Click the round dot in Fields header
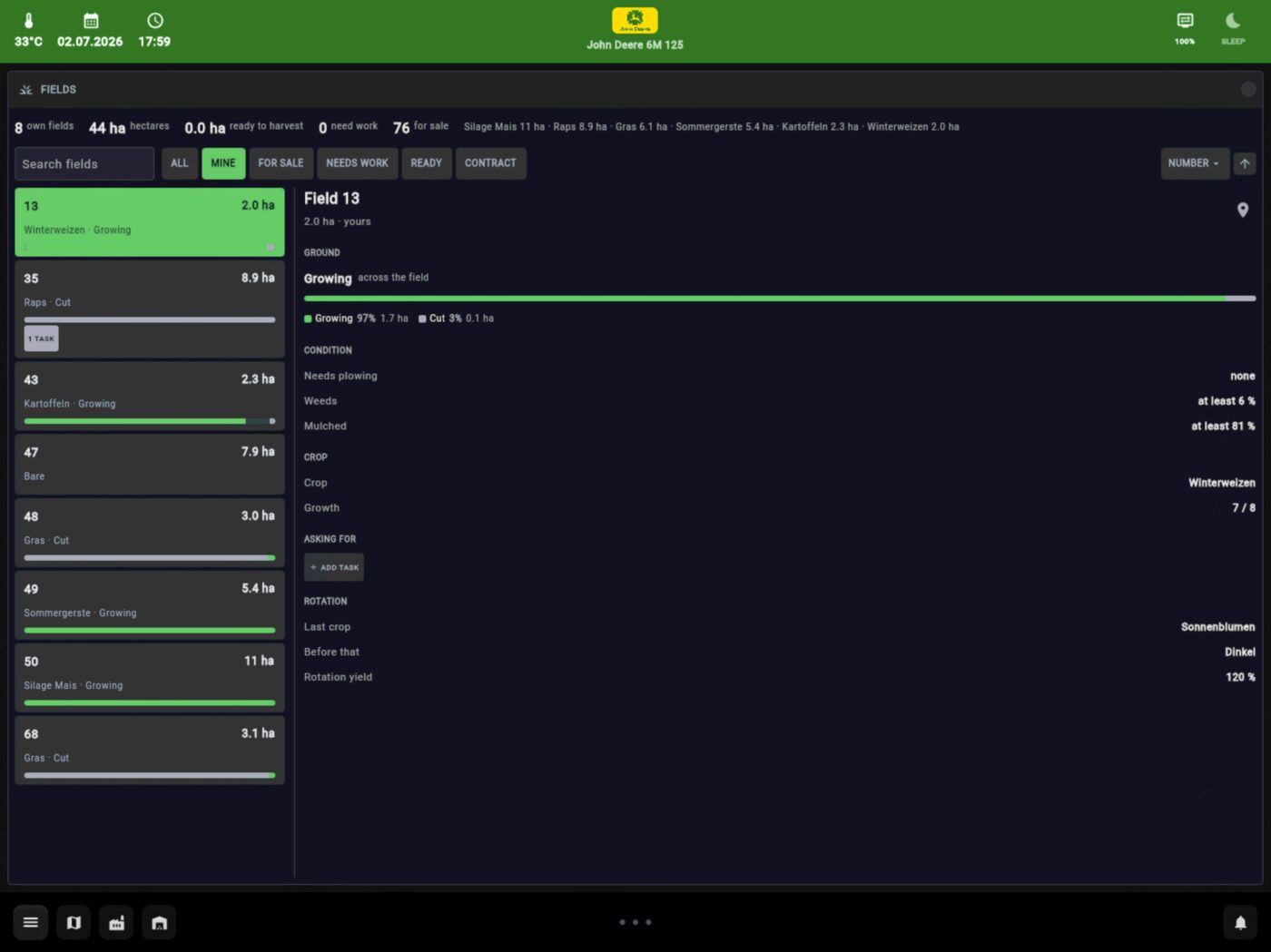 point(1248,89)
